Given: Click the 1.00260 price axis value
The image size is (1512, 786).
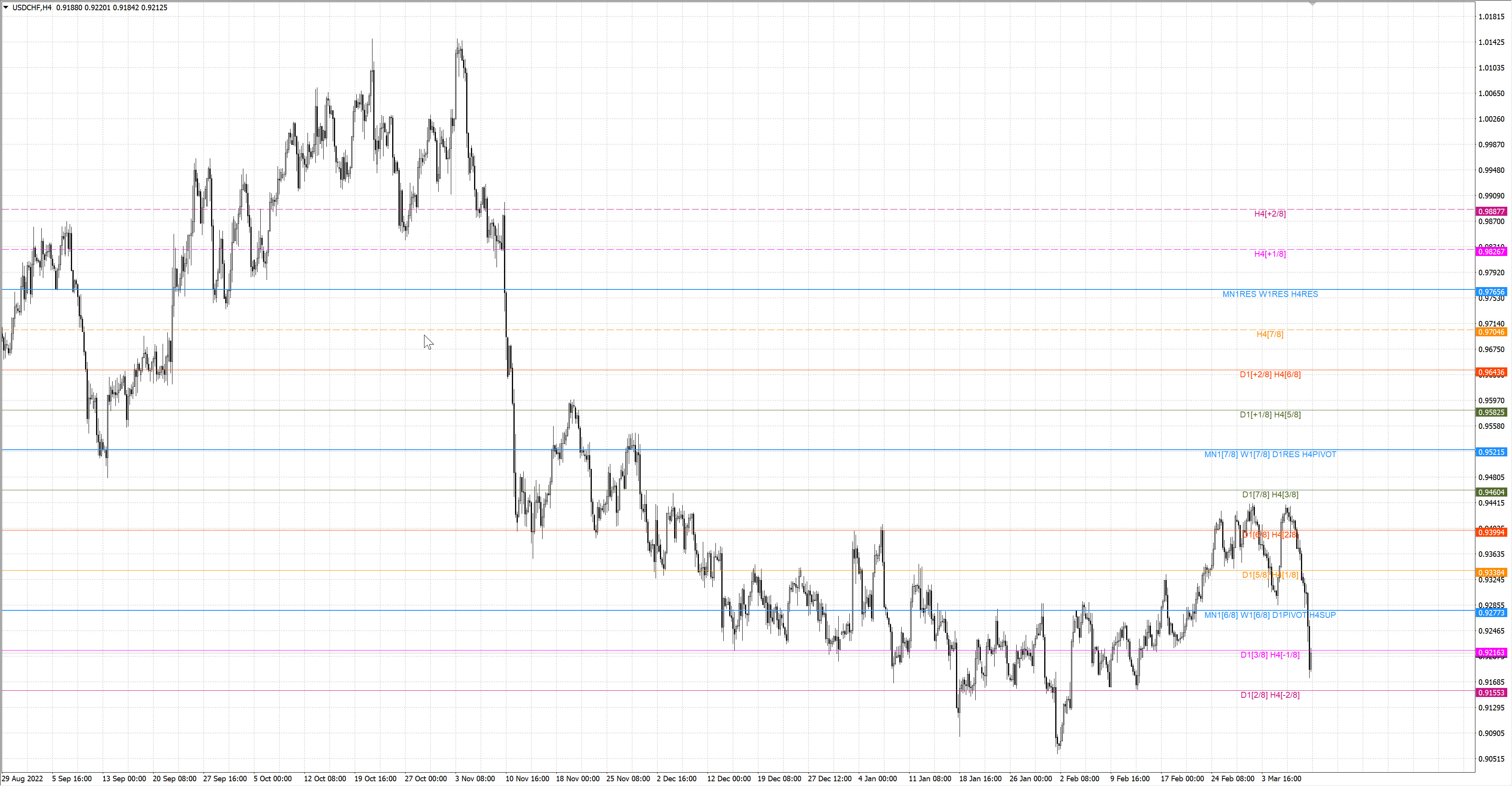Looking at the screenshot, I should click(1492, 119).
